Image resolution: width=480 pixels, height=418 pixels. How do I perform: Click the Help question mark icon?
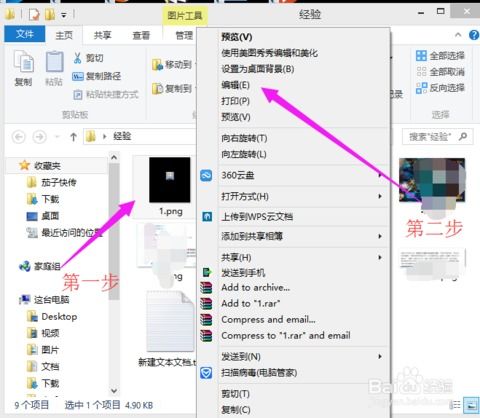point(474,35)
